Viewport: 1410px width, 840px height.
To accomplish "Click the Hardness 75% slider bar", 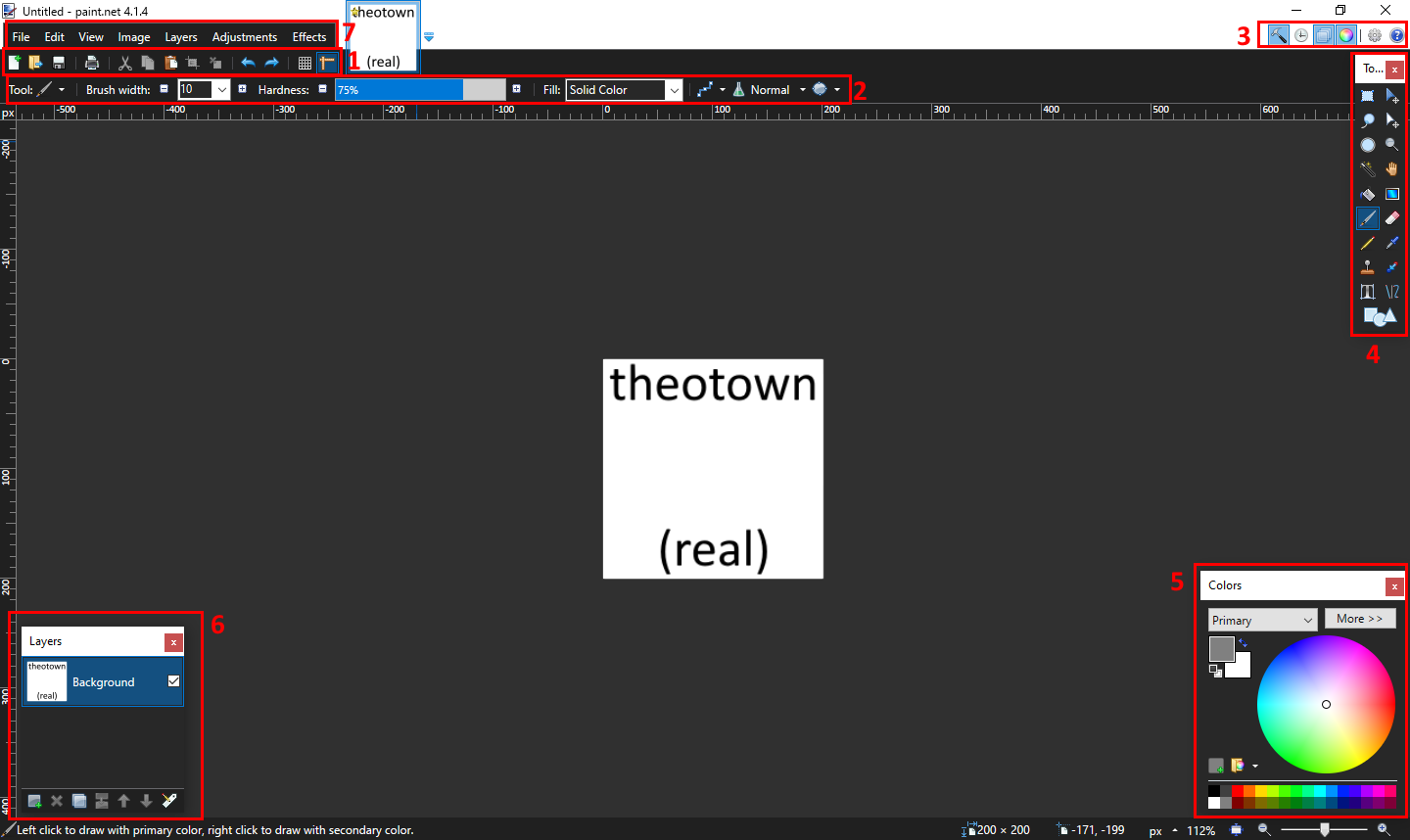I will point(420,89).
